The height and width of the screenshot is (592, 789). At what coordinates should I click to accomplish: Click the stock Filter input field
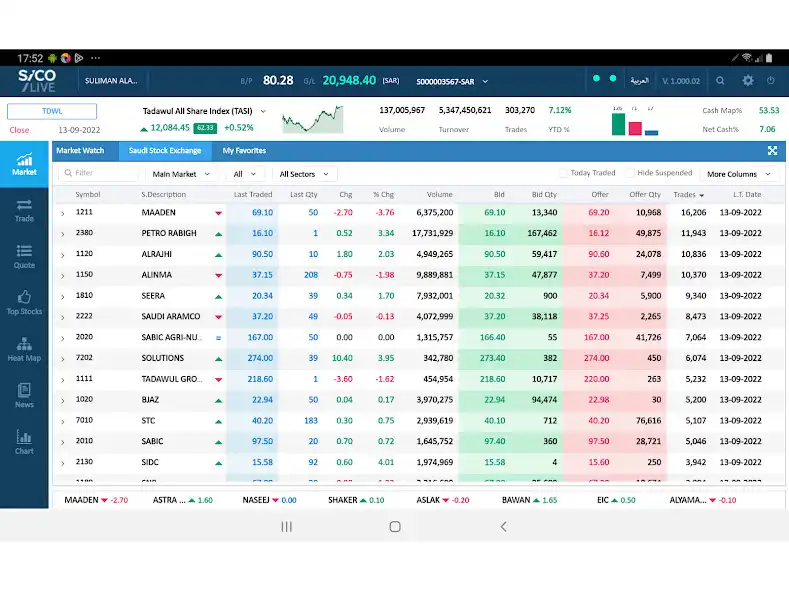pyautogui.click(x=100, y=174)
